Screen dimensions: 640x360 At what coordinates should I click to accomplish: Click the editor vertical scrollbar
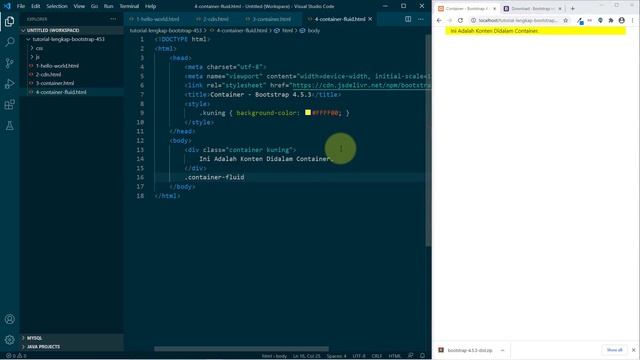[x=428, y=140]
